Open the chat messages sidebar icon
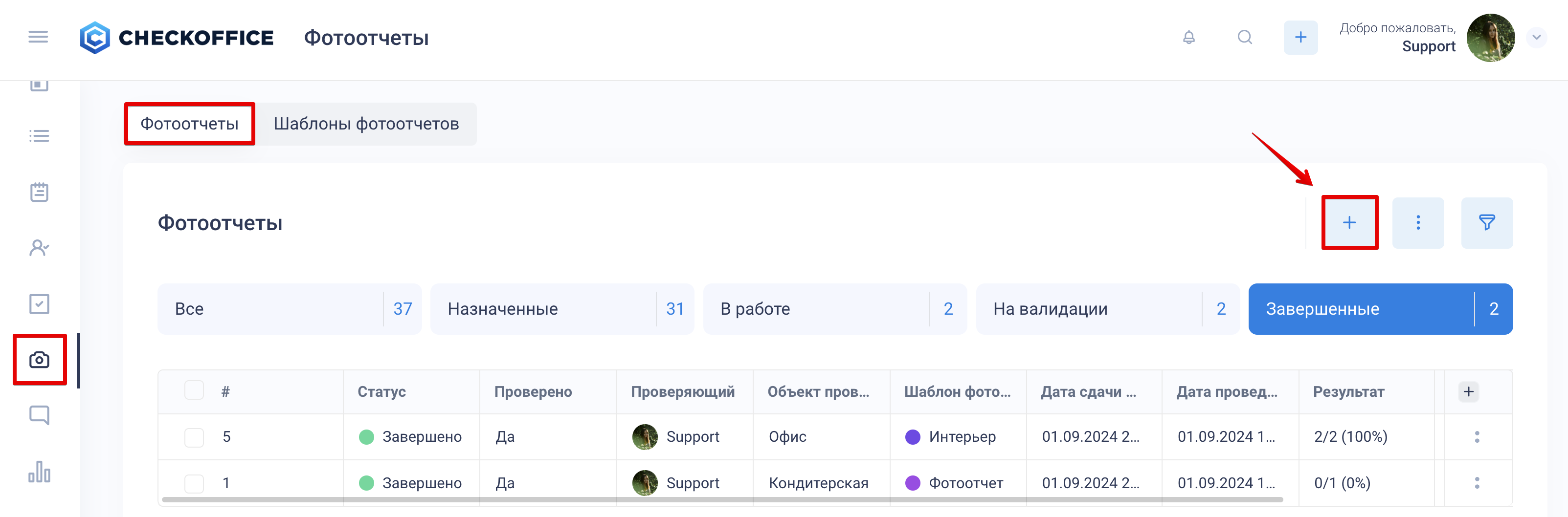Viewport: 1568px width, 517px height. 40,415
